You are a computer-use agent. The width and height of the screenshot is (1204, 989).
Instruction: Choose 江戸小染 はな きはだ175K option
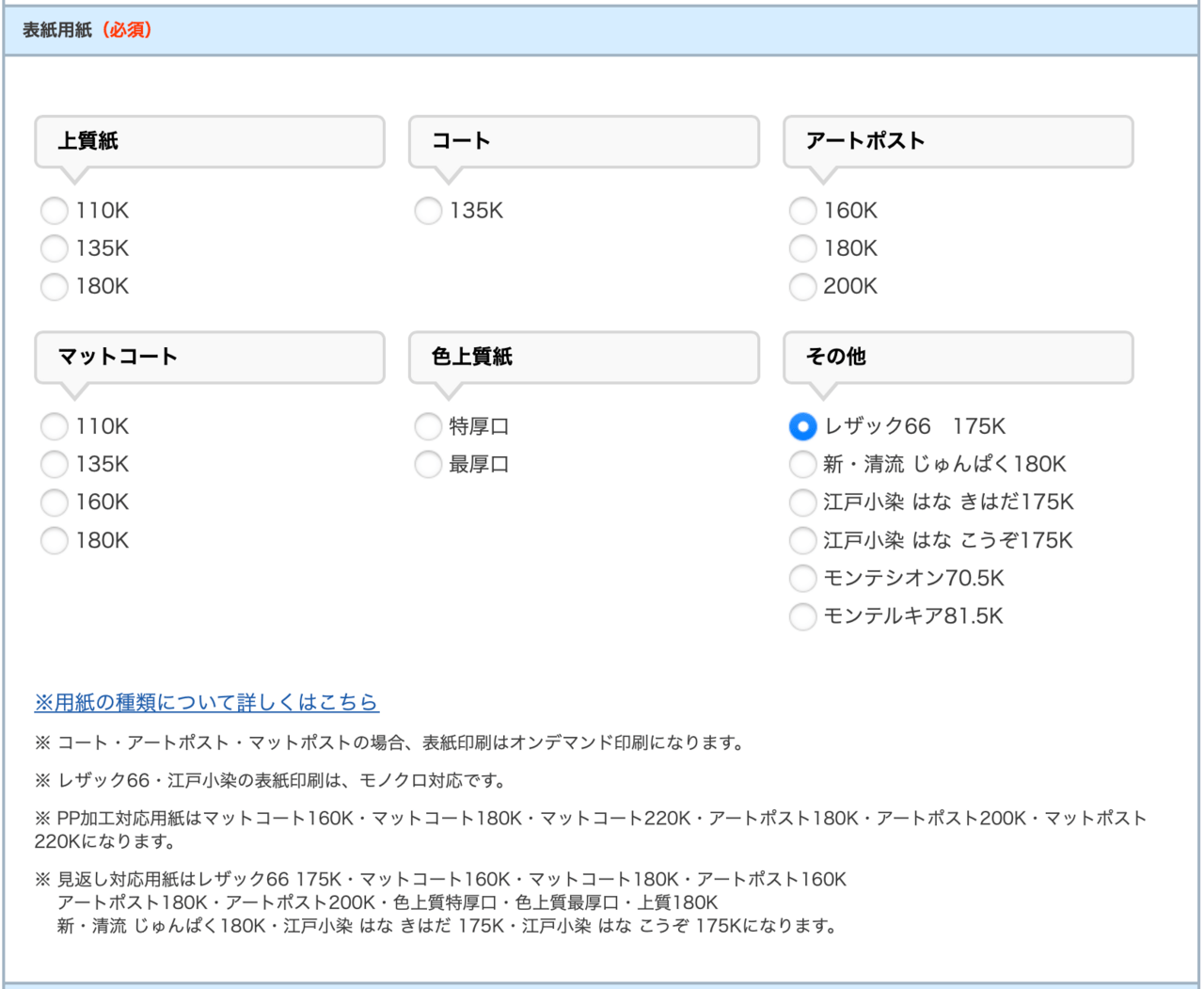[802, 502]
